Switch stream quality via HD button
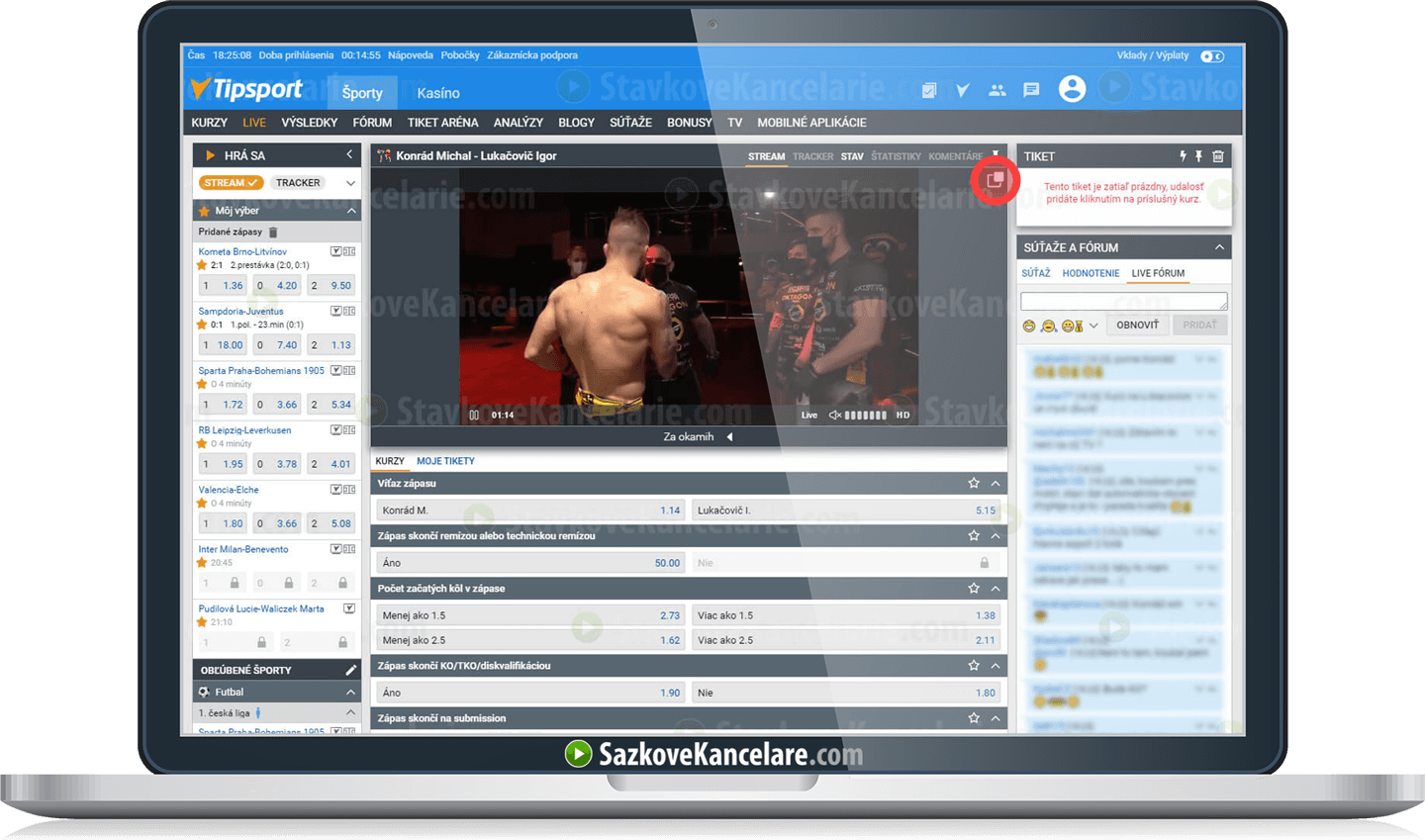The image size is (1425, 840). tap(902, 415)
